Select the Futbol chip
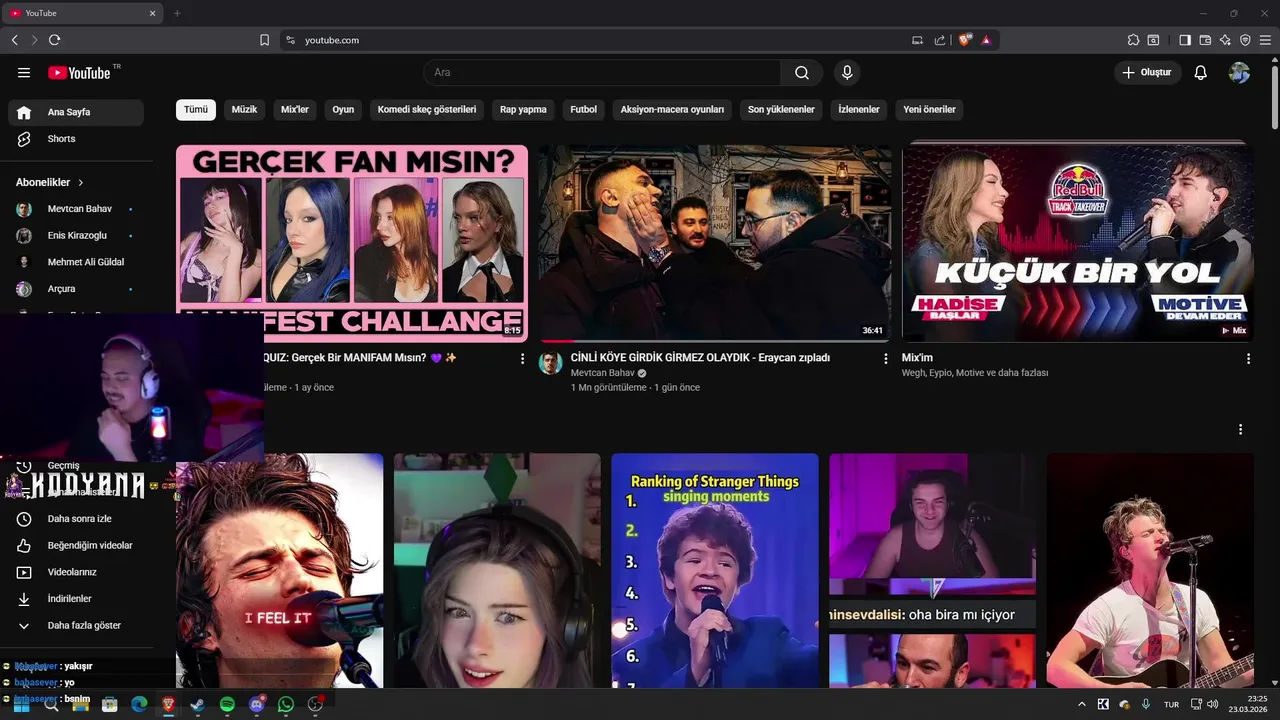 tap(584, 109)
